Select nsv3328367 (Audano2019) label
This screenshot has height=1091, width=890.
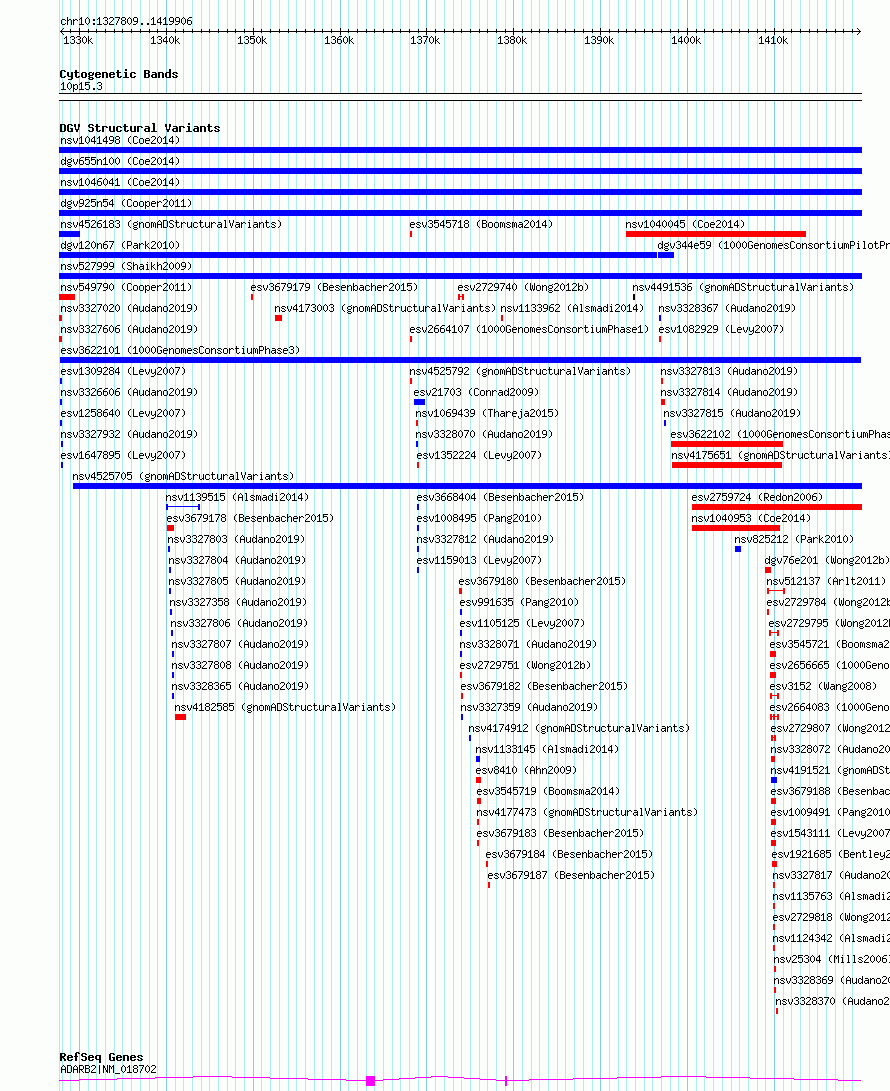pyautogui.click(x=727, y=308)
